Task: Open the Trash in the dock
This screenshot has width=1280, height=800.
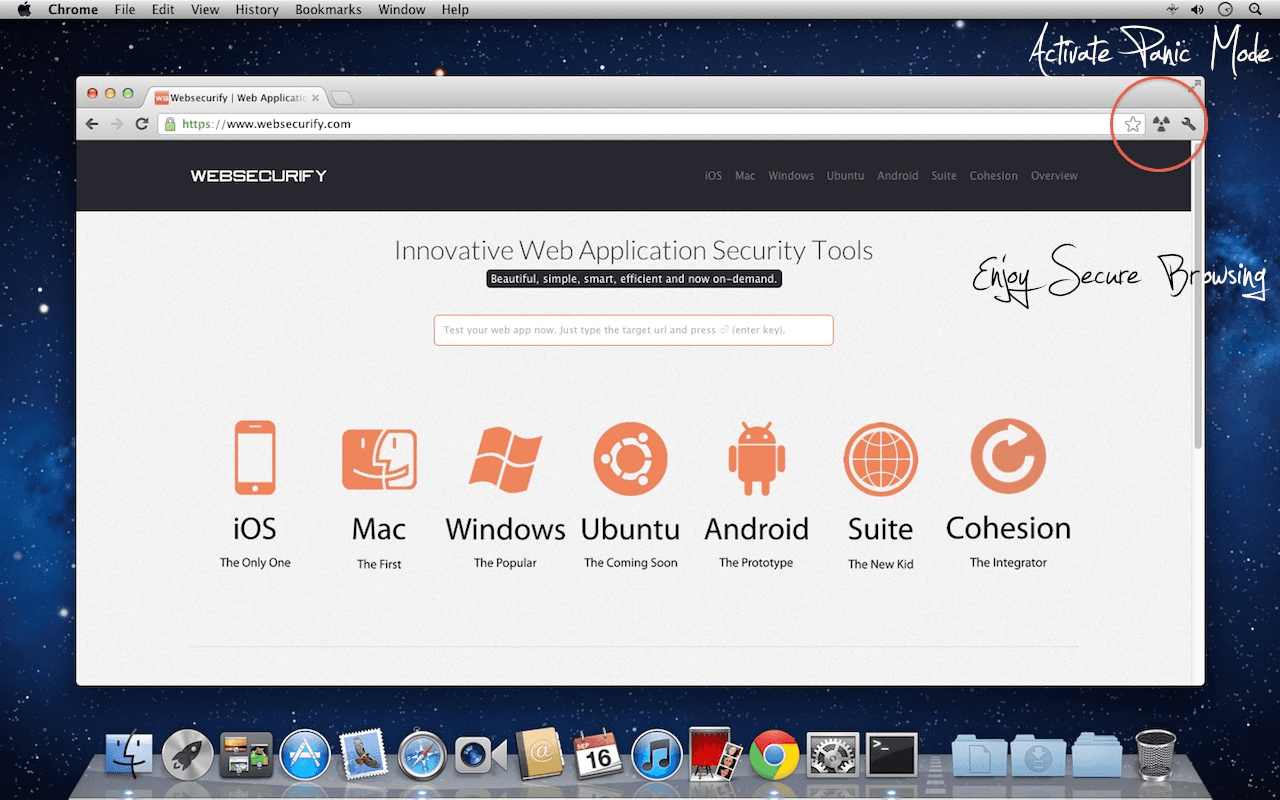Action: point(1156,755)
